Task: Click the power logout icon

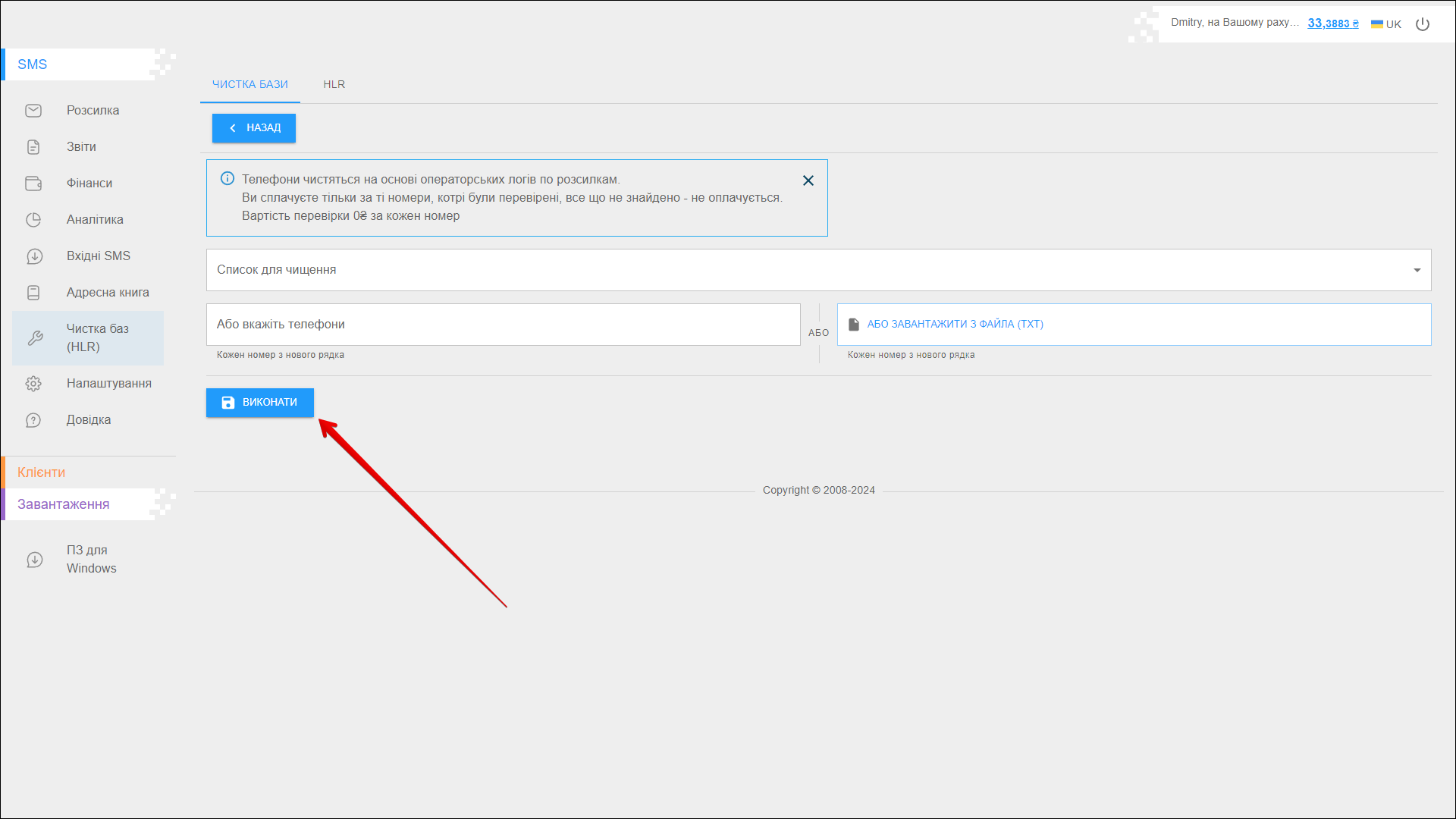Action: [x=1423, y=24]
